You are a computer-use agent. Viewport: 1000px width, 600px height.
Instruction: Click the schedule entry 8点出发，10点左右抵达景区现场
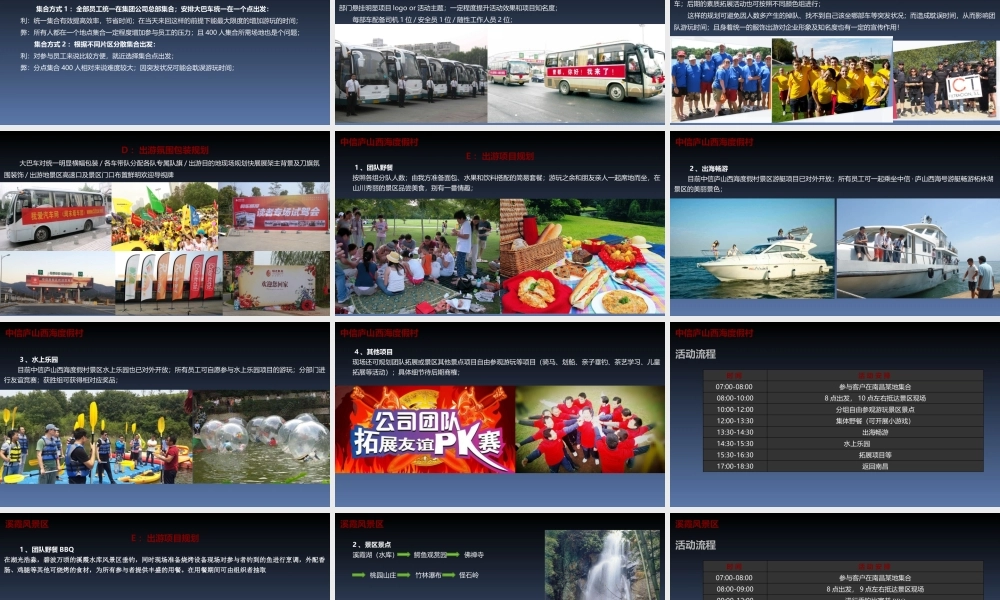pyautogui.click(x=875, y=398)
